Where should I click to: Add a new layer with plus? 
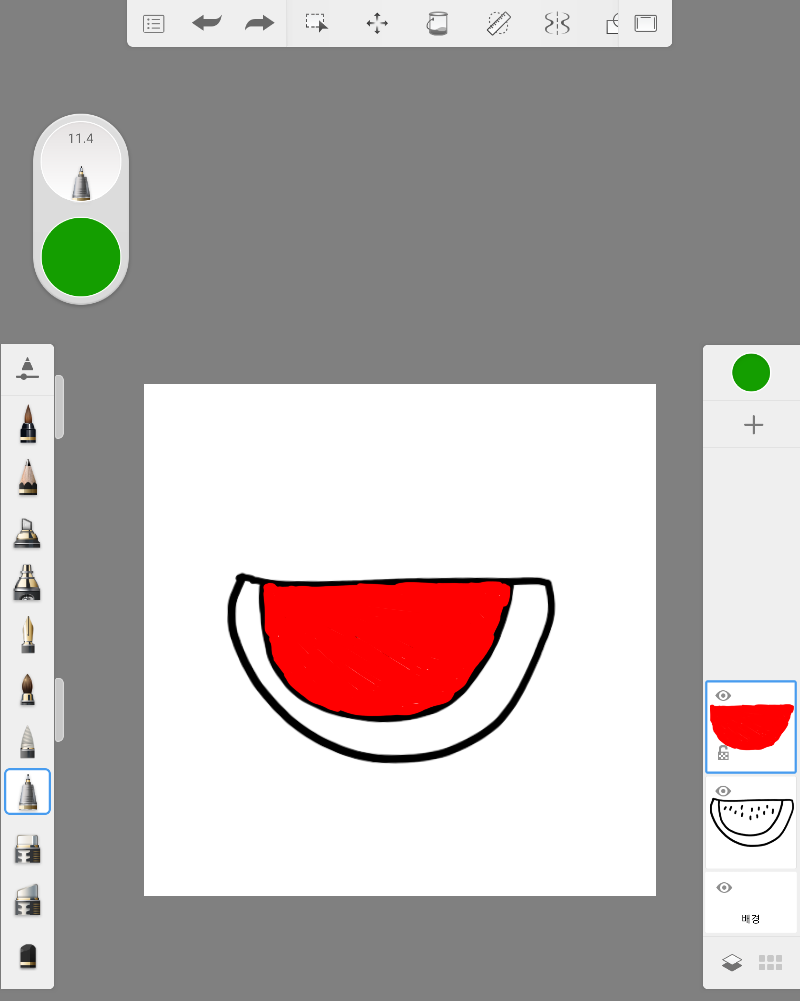(x=753, y=425)
